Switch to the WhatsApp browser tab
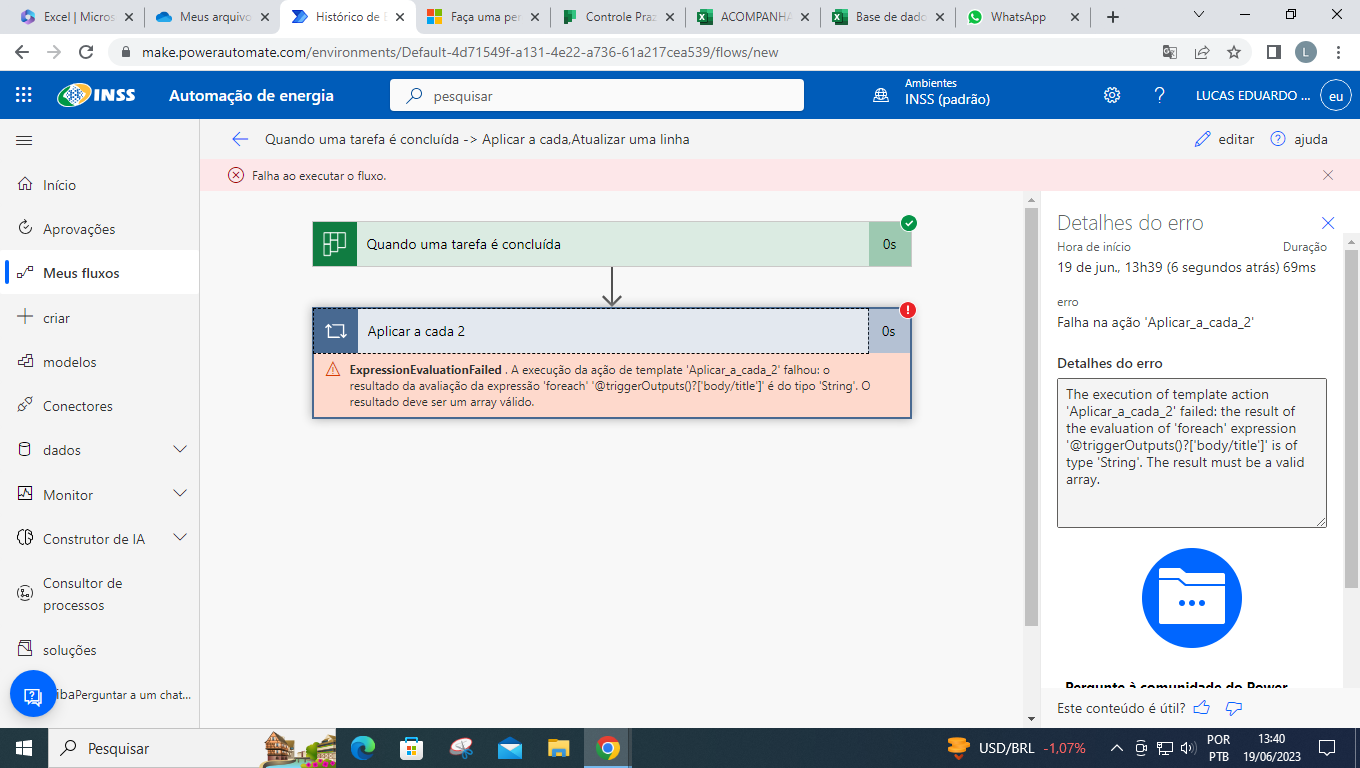This screenshot has width=1360, height=768. tap(1020, 17)
